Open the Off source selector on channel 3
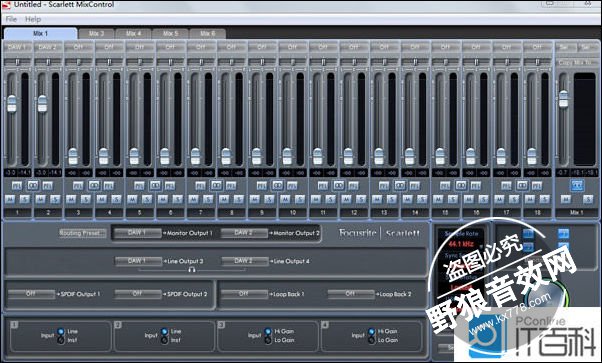The height and width of the screenshot is (363, 602). pos(78,47)
